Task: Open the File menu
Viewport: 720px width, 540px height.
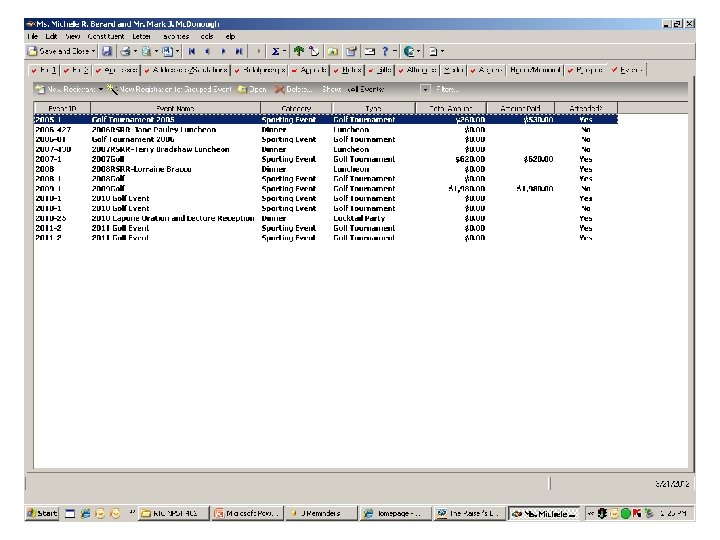Action: [33, 36]
